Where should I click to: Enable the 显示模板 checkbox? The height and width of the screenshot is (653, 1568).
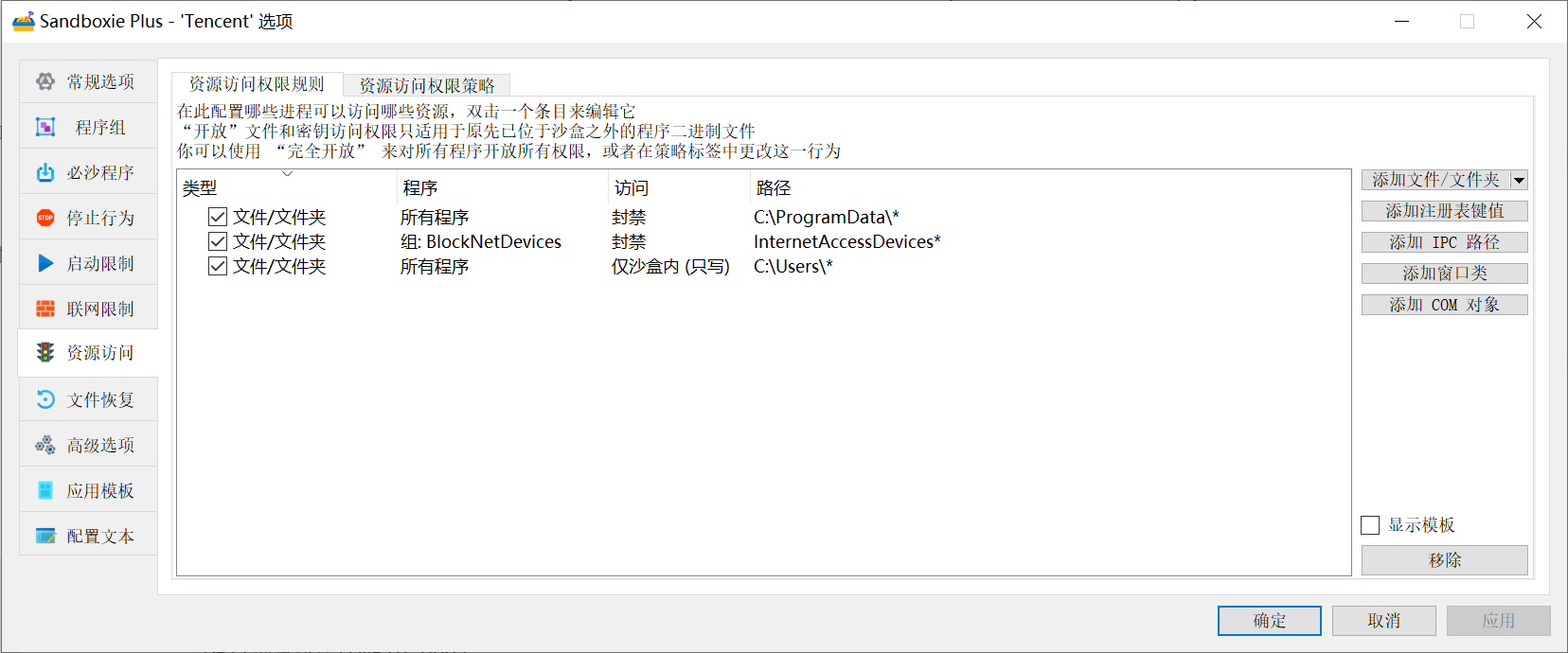1370,525
